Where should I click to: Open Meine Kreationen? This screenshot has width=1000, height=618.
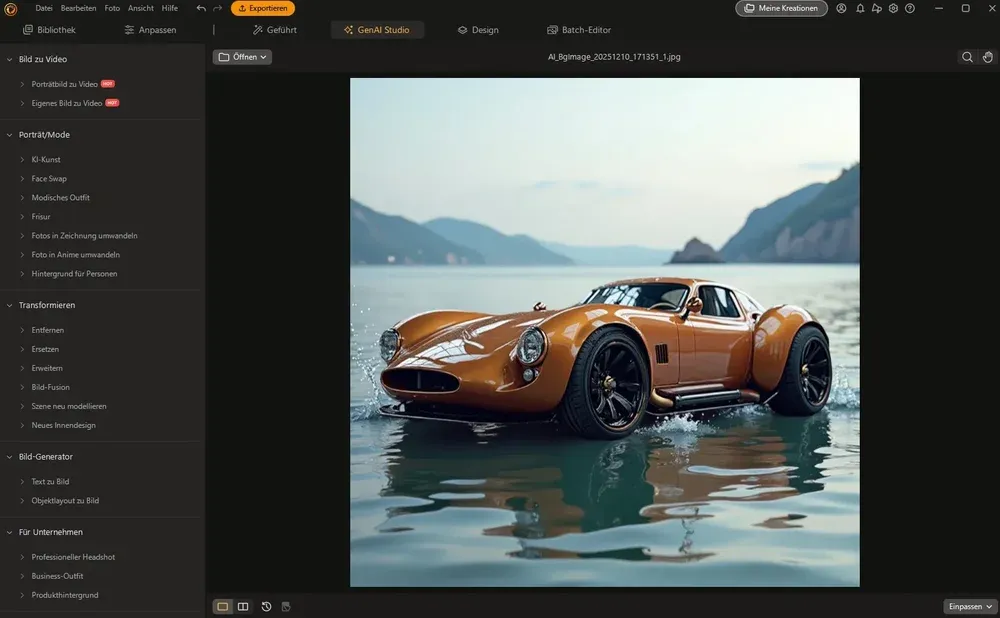781,8
